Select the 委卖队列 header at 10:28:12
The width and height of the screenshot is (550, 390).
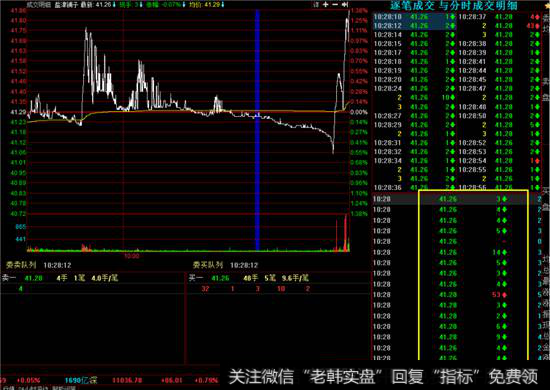[x=39, y=265]
